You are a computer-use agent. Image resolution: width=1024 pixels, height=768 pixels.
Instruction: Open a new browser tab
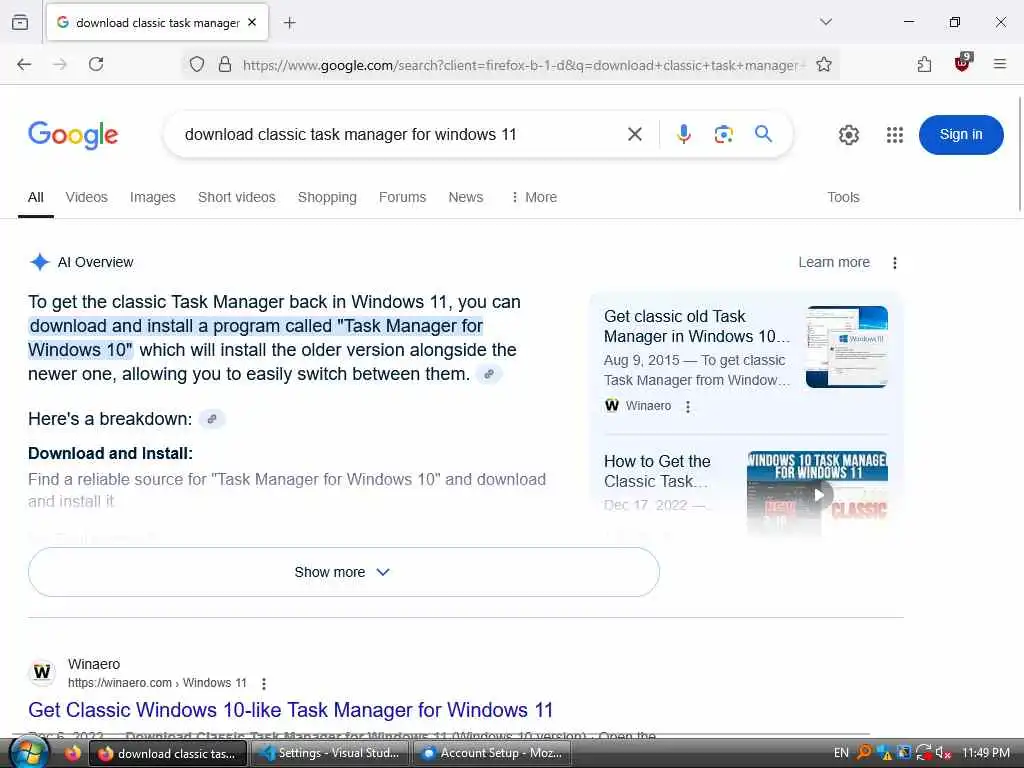pyautogui.click(x=290, y=23)
